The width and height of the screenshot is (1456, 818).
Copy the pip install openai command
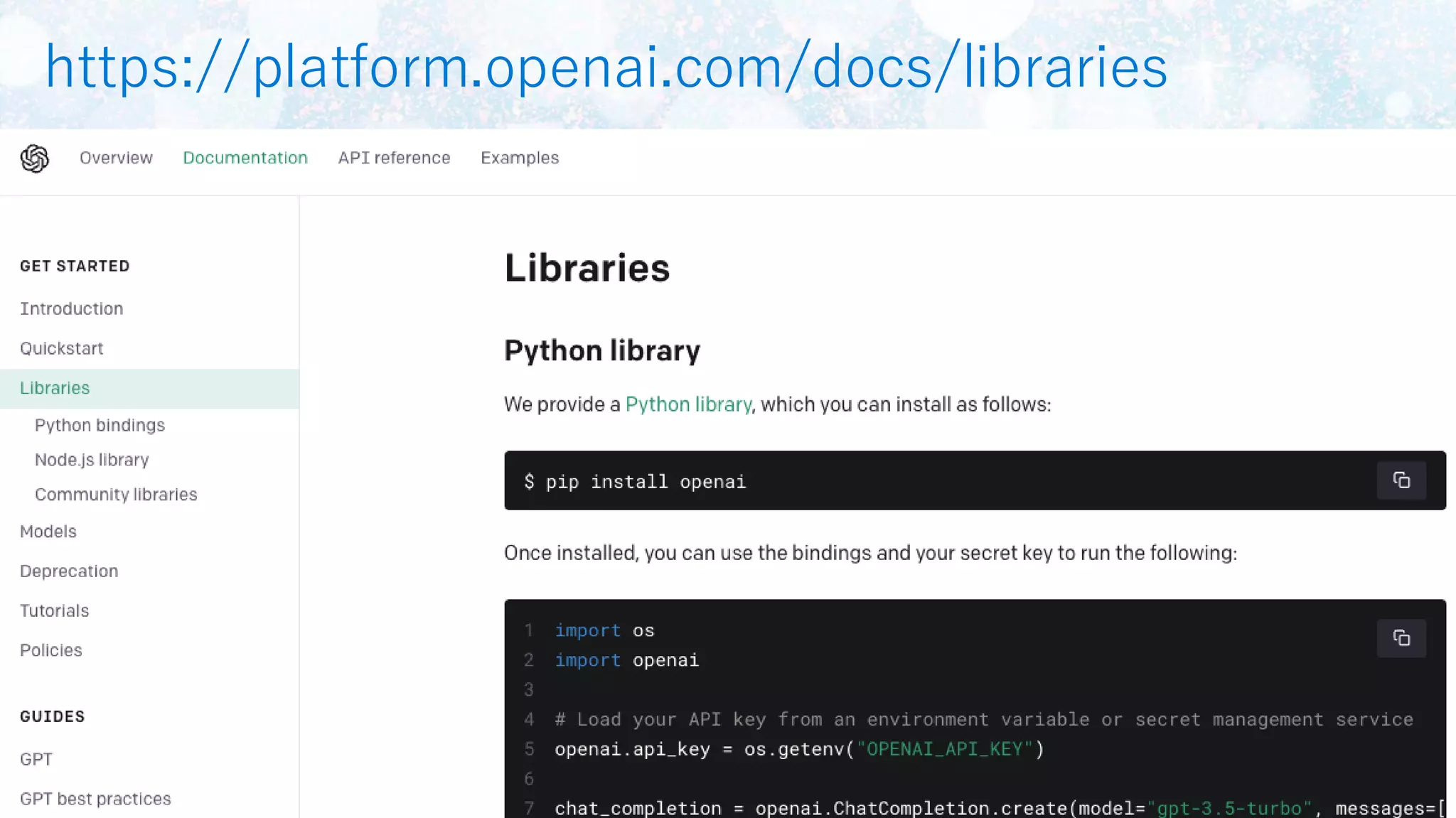(x=1401, y=481)
